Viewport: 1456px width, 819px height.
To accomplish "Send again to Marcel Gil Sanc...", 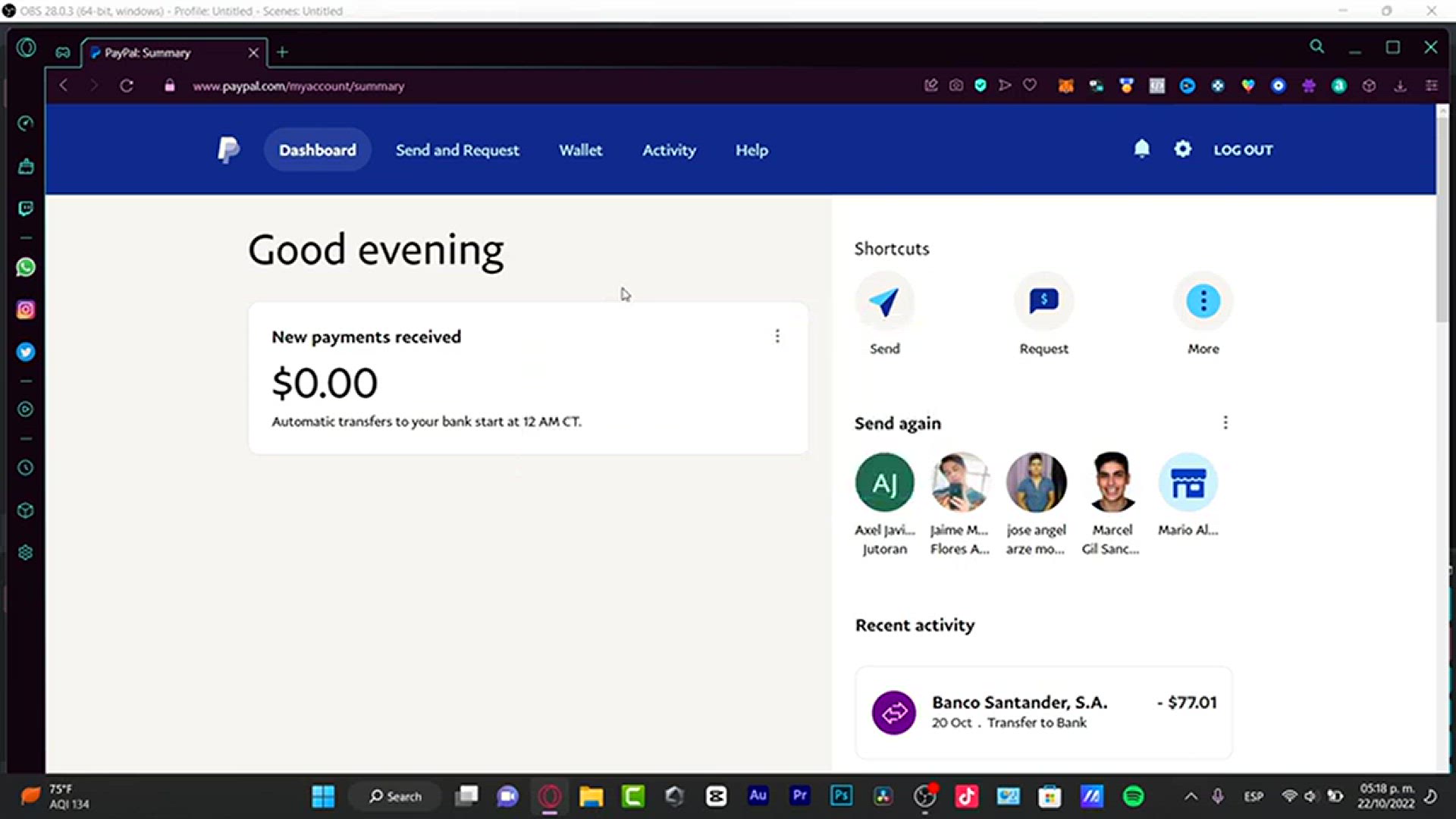I will click(1112, 504).
